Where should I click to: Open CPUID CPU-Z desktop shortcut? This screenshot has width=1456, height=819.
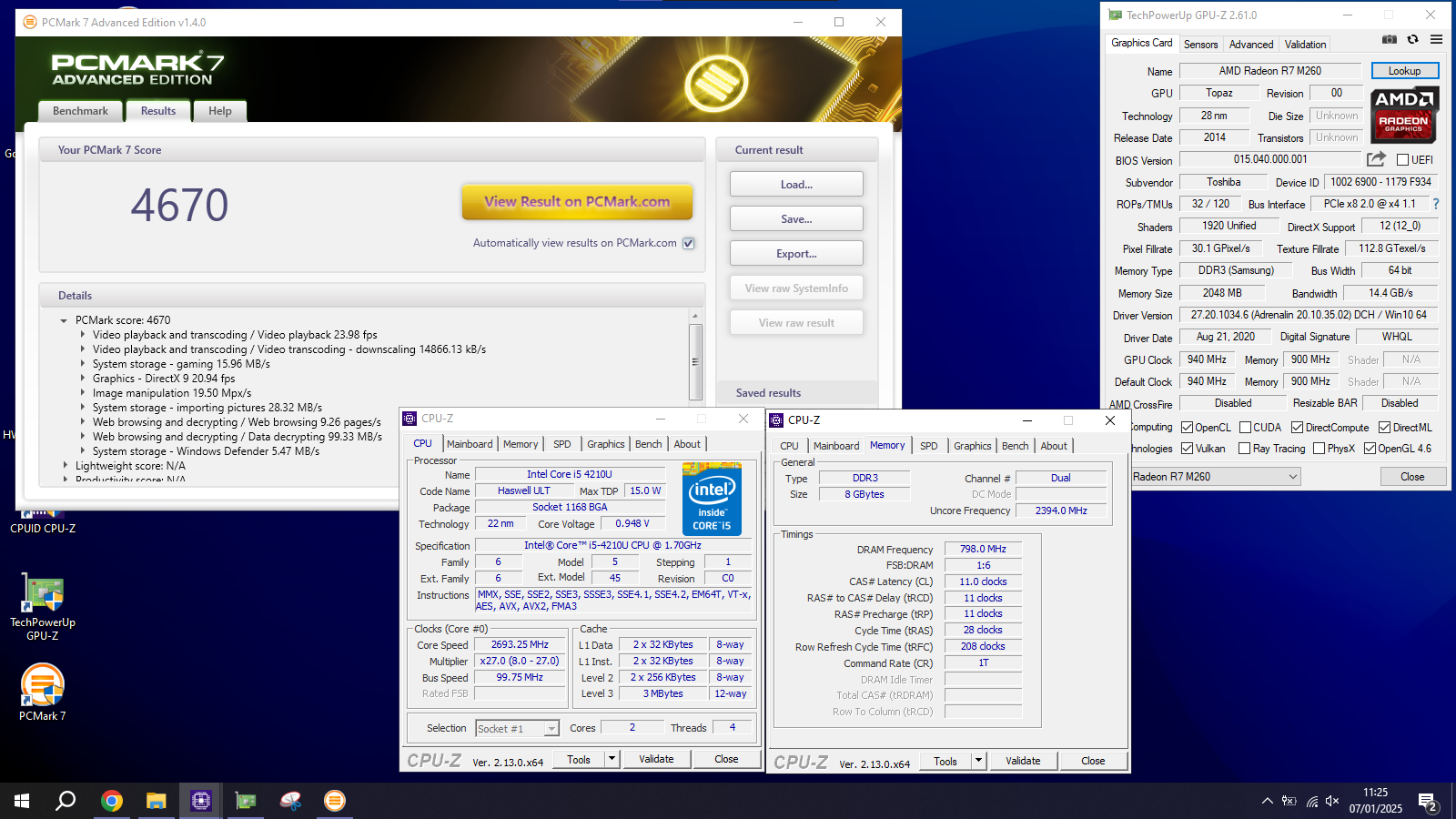tap(43, 521)
